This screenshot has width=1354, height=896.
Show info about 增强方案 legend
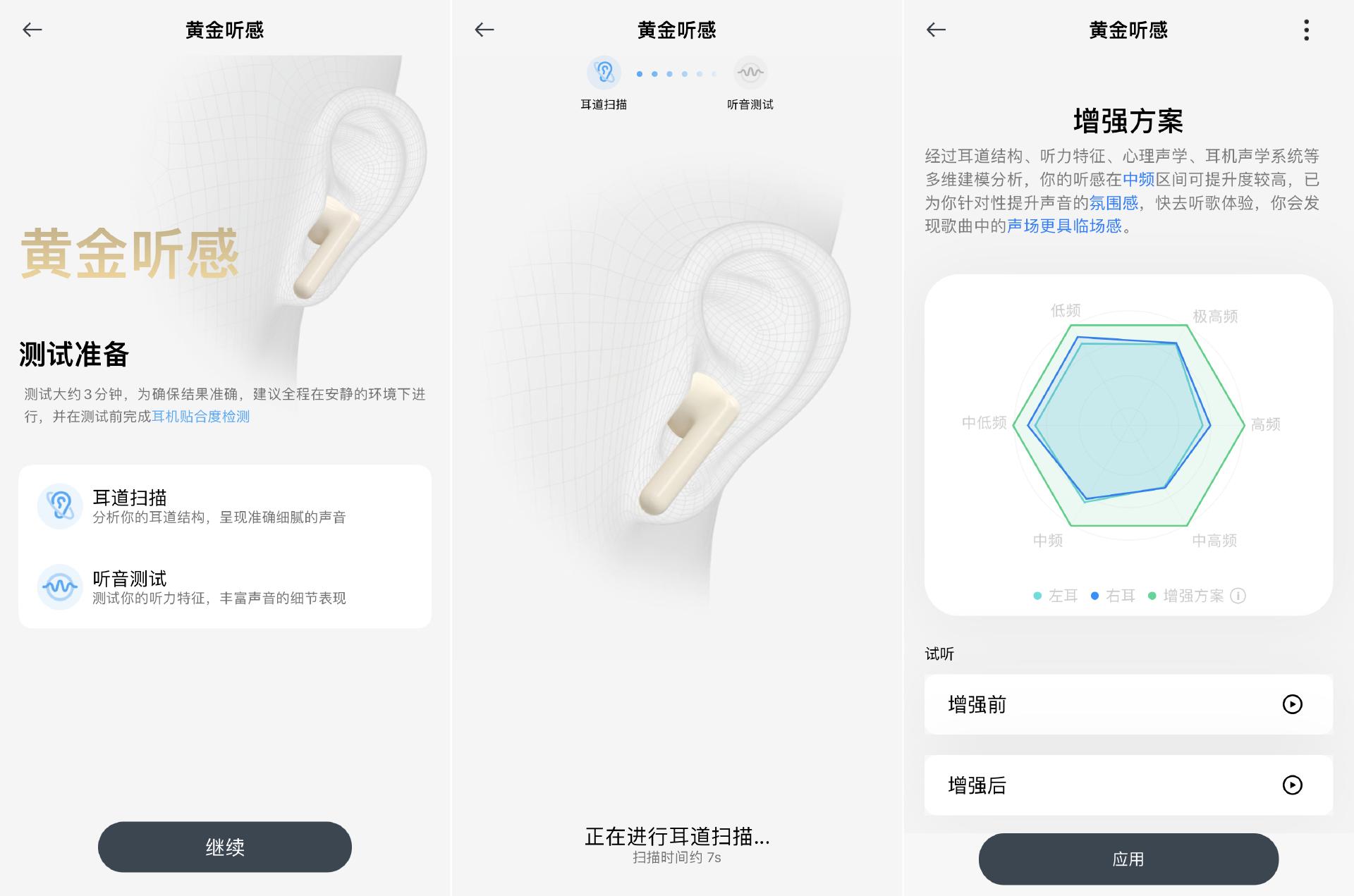pos(1238,596)
